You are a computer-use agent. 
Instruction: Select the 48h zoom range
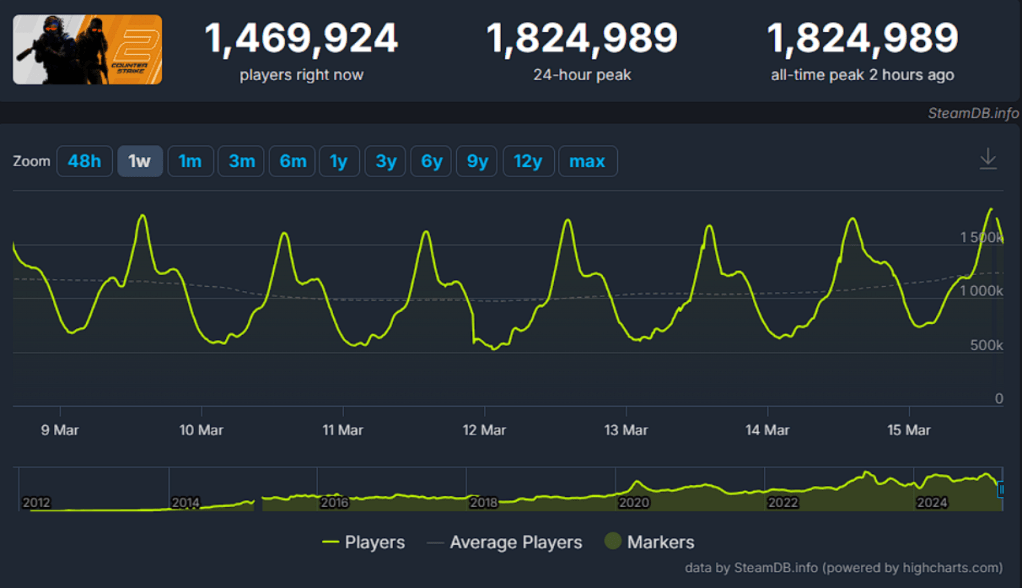pyautogui.click(x=84, y=161)
